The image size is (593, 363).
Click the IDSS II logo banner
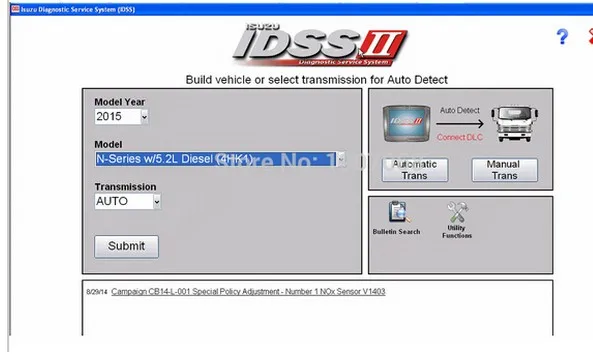(x=320, y=45)
